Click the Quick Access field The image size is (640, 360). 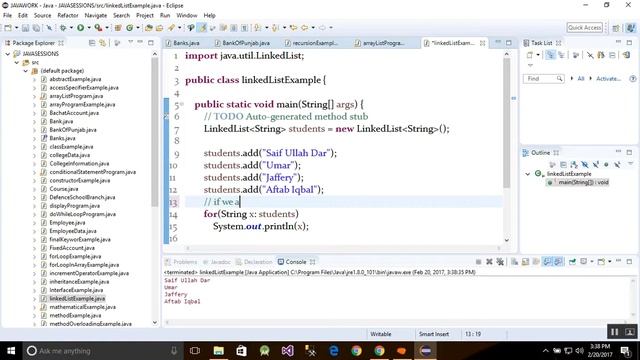coord(584,28)
